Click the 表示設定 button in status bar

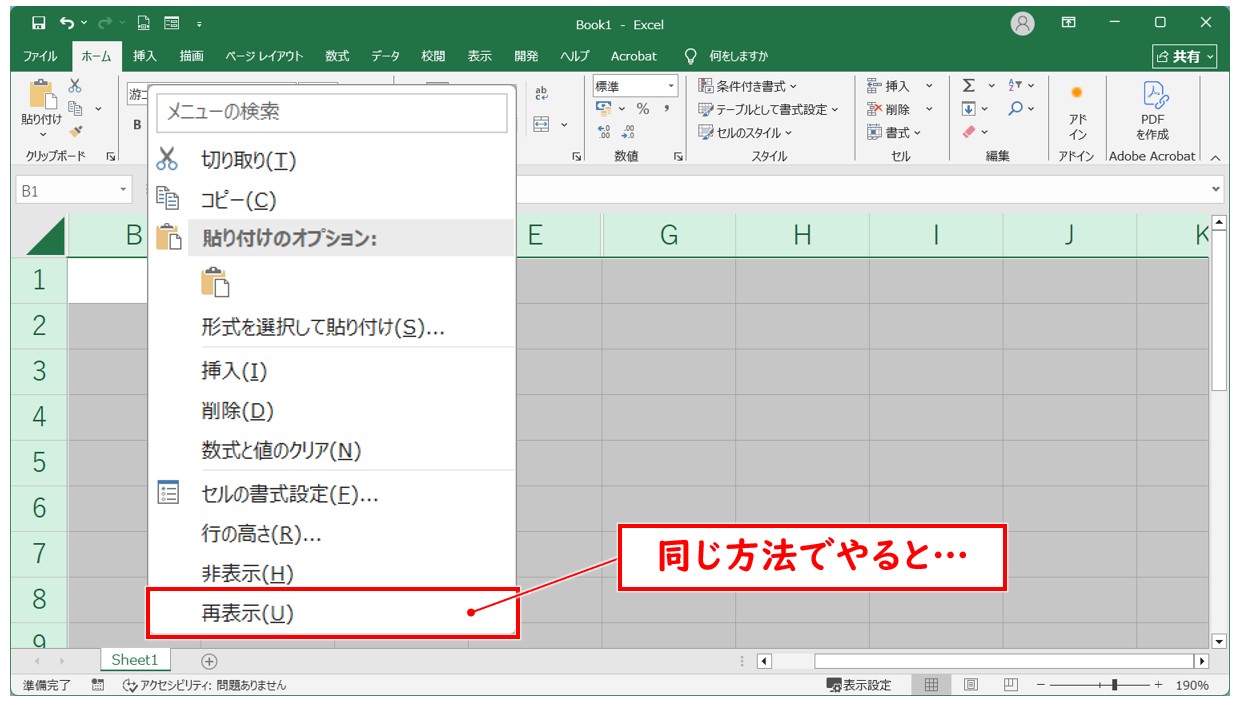click(x=859, y=685)
